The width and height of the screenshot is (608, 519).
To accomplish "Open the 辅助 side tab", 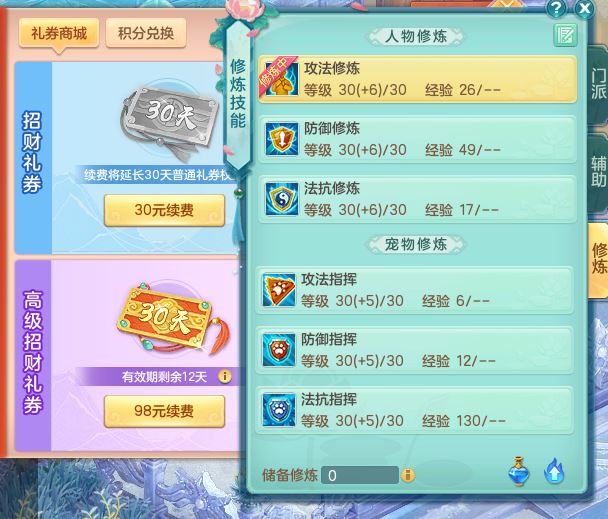I will [598, 172].
